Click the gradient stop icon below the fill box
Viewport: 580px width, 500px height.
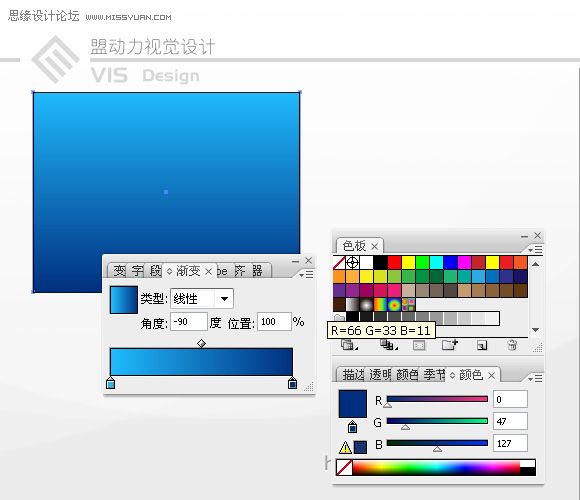(x=353, y=426)
